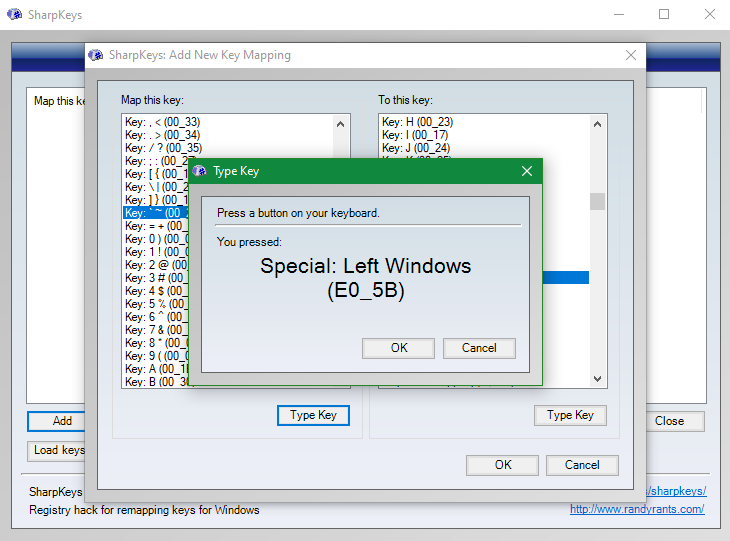The height and width of the screenshot is (541, 730).
Task: Click scroll up arrow of To this key list
Action: coord(597,124)
